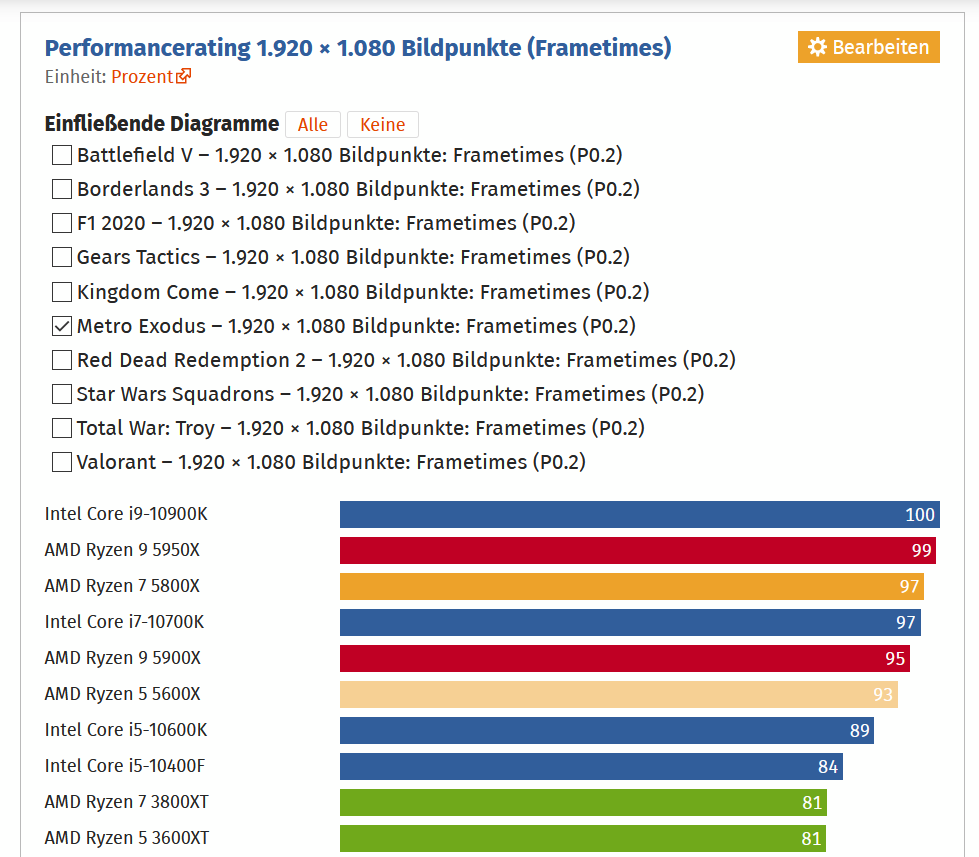This screenshot has height=857, width=979.
Task: Click the AMD Ryzen 9 5900X label
Action: coord(123,659)
